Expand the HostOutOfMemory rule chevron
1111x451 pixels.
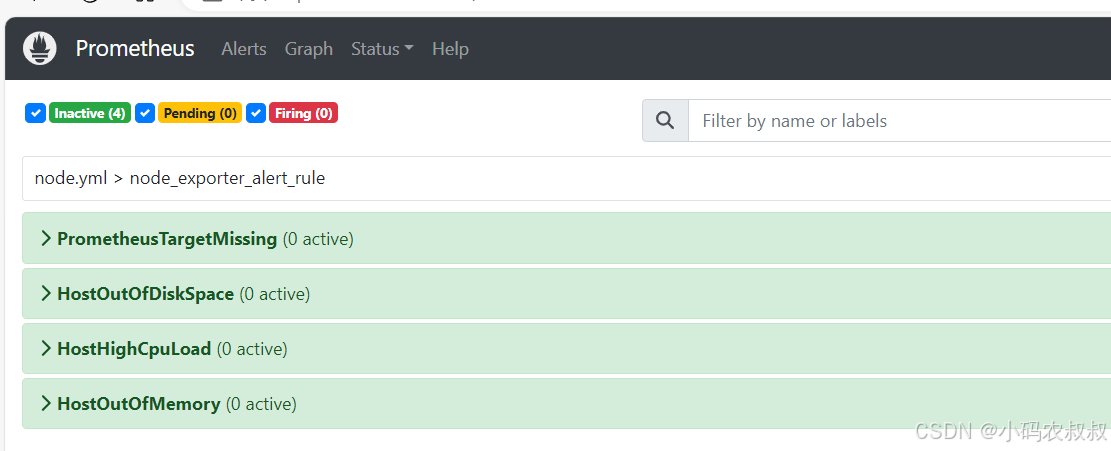tap(46, 404)
